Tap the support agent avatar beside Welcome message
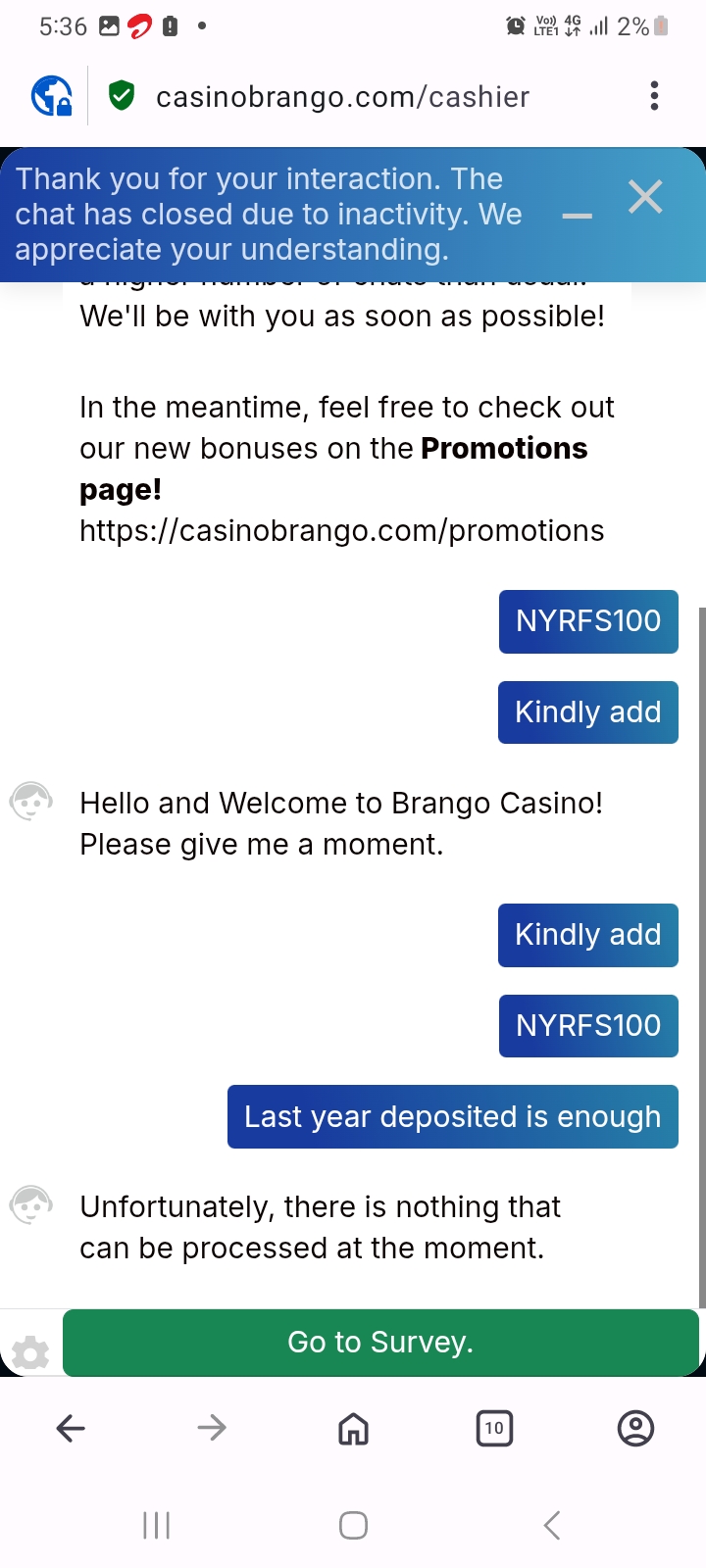 [x=30, y=803]
